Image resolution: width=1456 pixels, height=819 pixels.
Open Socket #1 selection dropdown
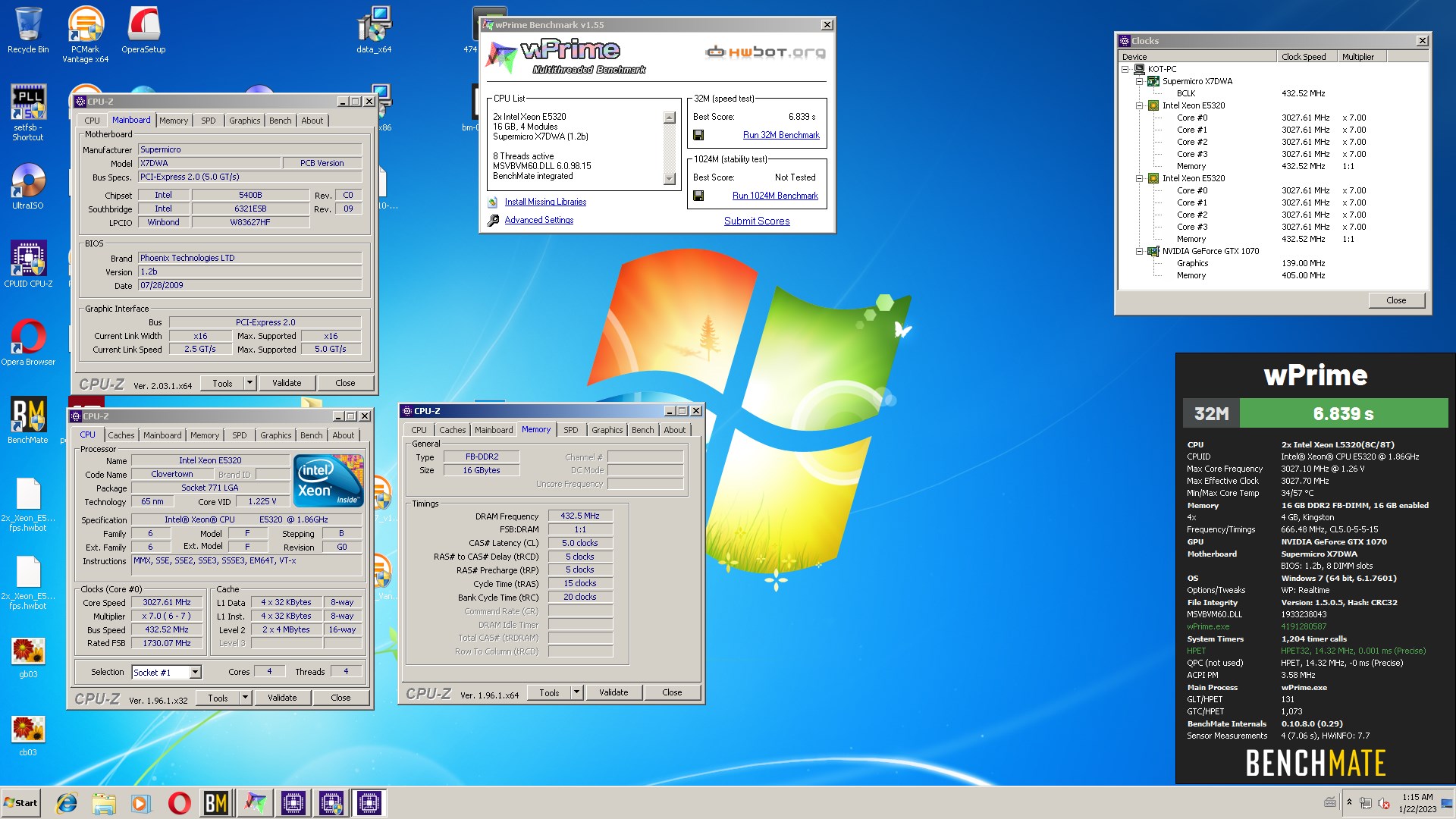click(195, 672)
